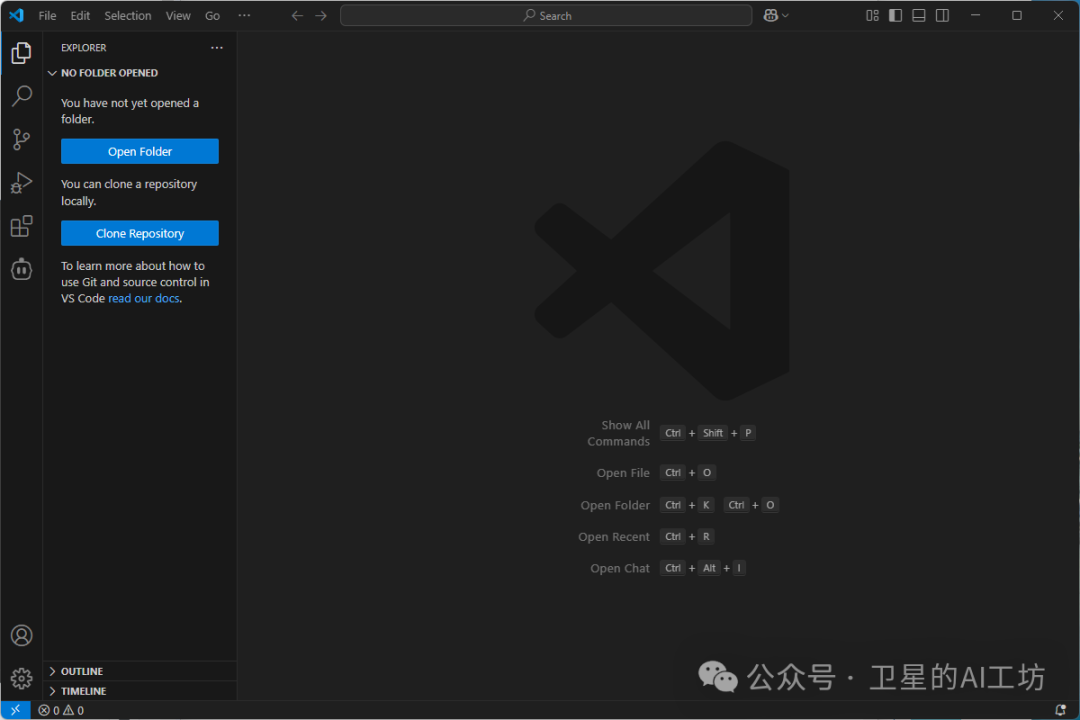Toggle the bottom panel layout button
Viewport: 1080px width, 720px height.
[918, 15]
